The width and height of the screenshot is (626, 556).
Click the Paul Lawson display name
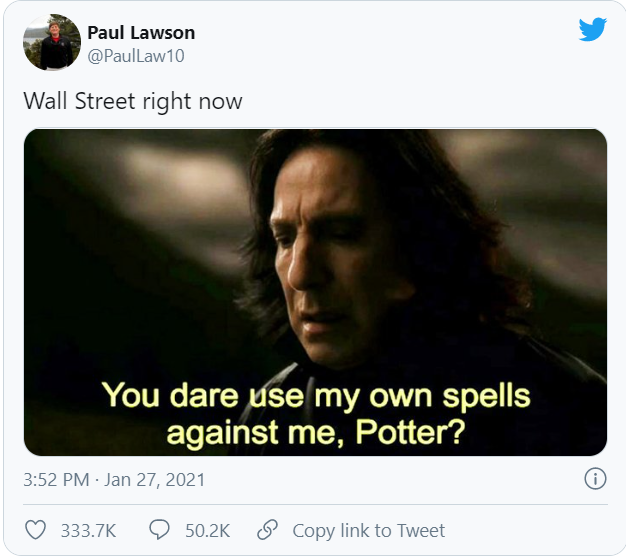(x=141, y=33)
